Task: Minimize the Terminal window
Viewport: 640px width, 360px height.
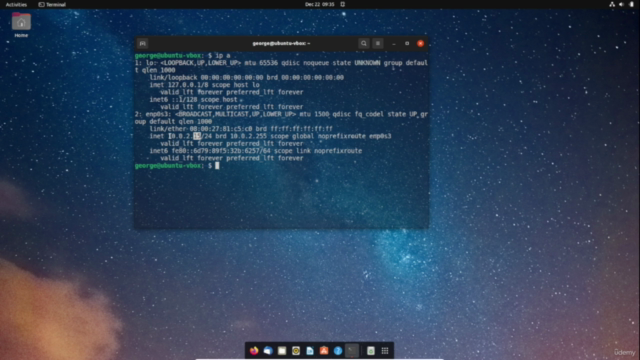Action: (394, 43)
